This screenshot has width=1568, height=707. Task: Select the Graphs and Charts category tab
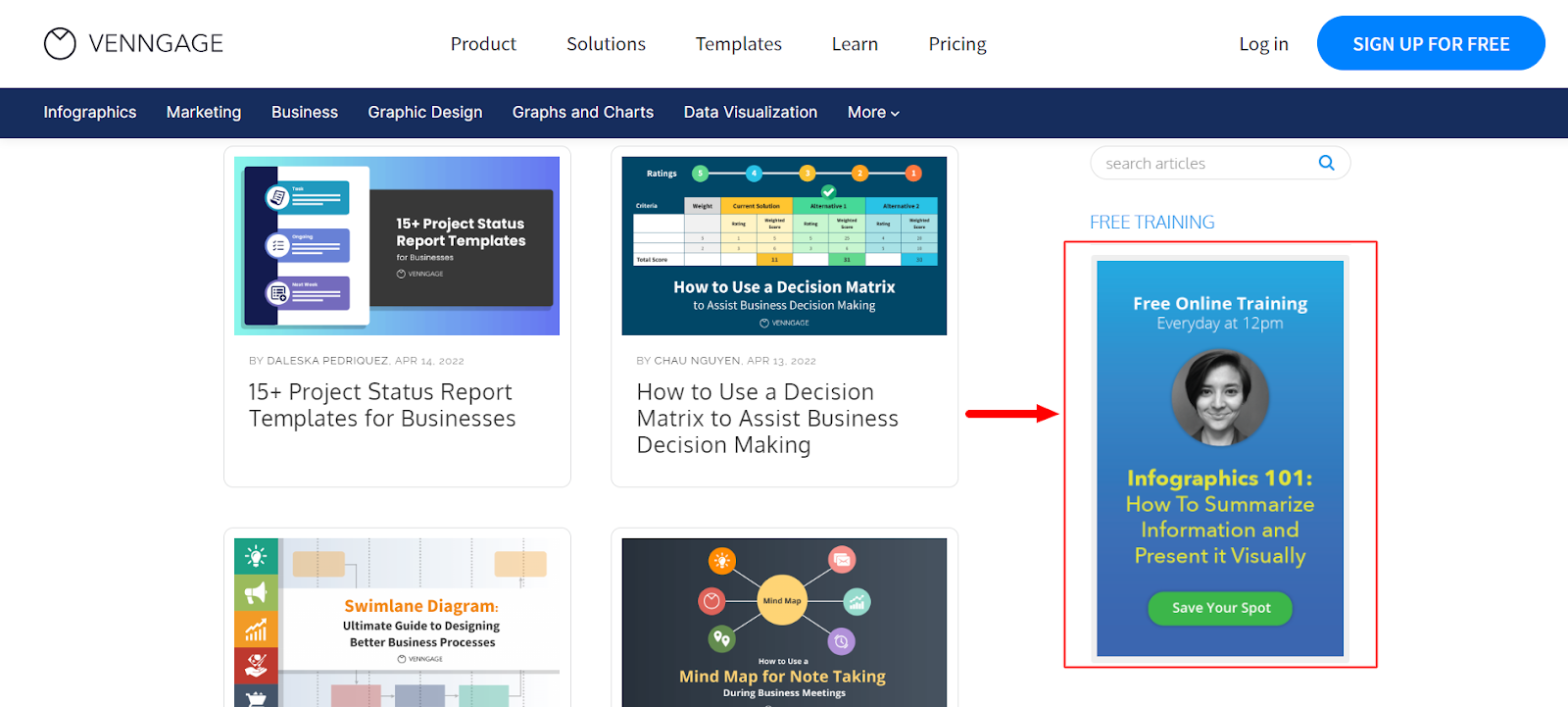point(583,113)
